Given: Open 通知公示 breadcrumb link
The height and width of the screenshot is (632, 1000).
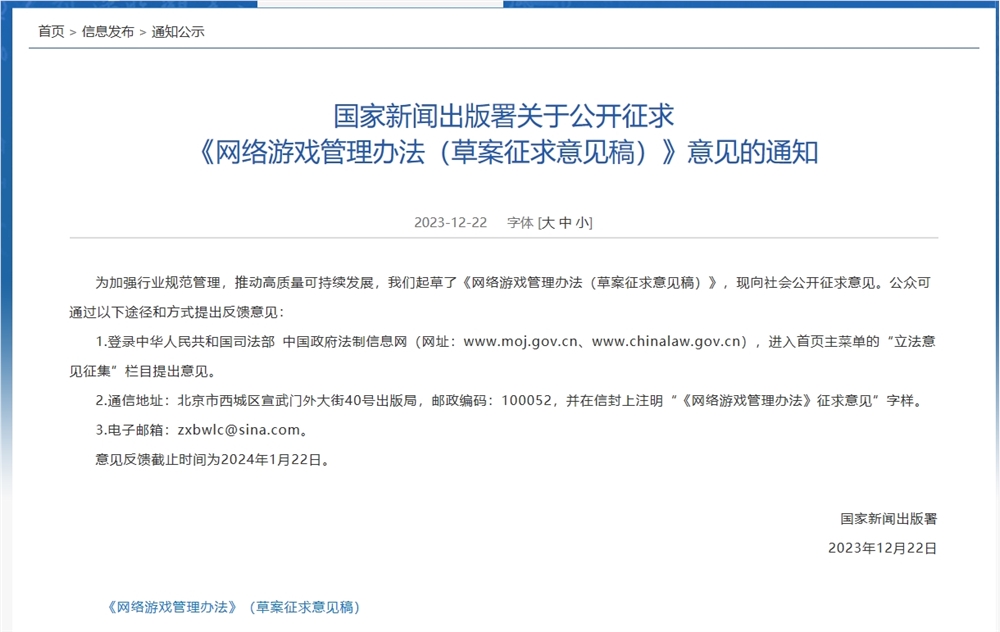Looking at the screenshot, I should 178,32.
